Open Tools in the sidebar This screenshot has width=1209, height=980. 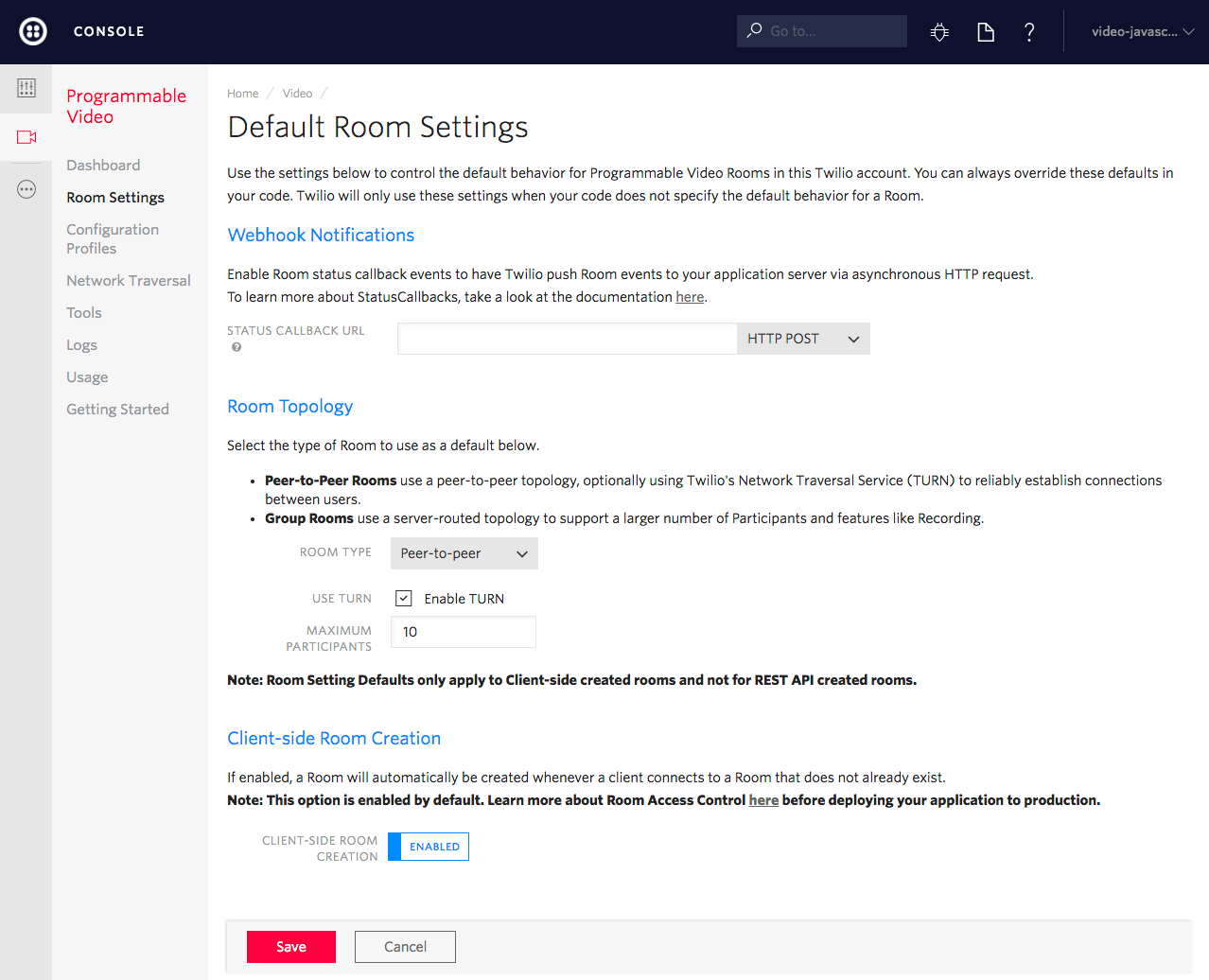pyautogui.click(x=84, y=312)
